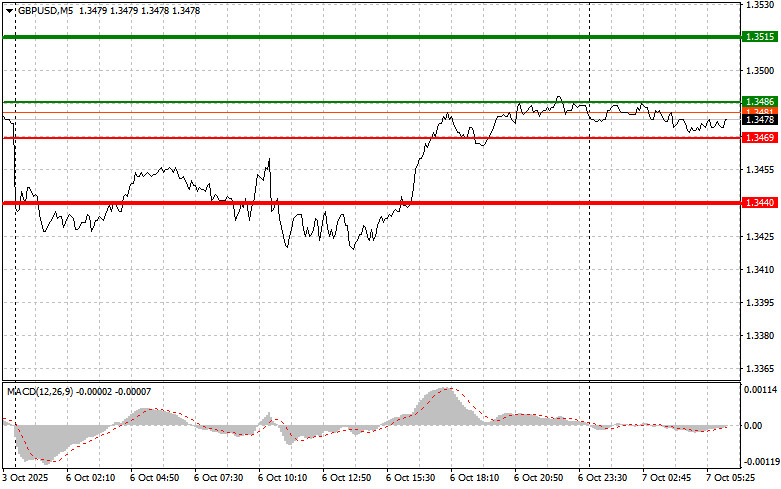781x489 pixels.
Task: Click the 1.3530 price scale value
Action: [759, 5]
